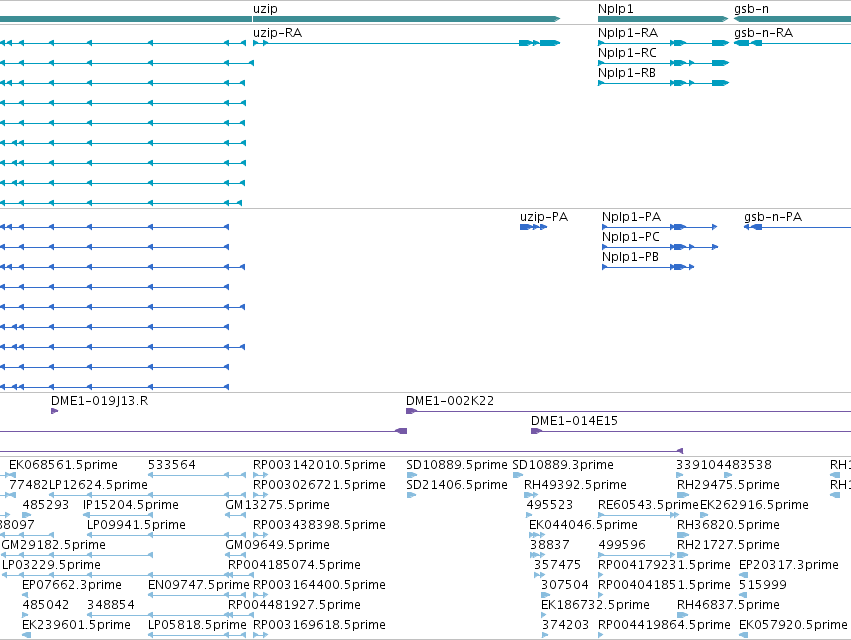Select EST SD21406.5prime

tap(456, 485)
